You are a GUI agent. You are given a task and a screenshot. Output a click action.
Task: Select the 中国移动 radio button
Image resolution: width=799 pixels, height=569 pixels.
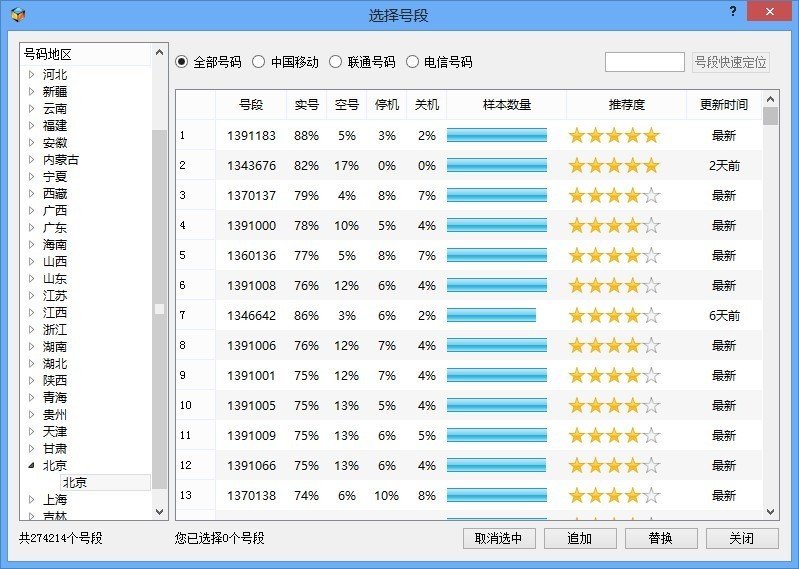click(258, 62)
